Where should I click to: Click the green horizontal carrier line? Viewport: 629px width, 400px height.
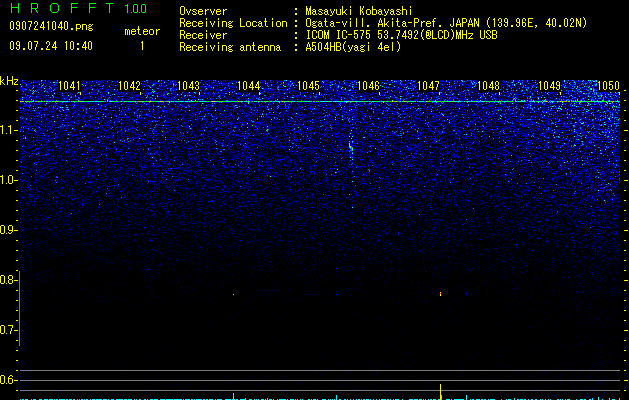click(320, 102)
